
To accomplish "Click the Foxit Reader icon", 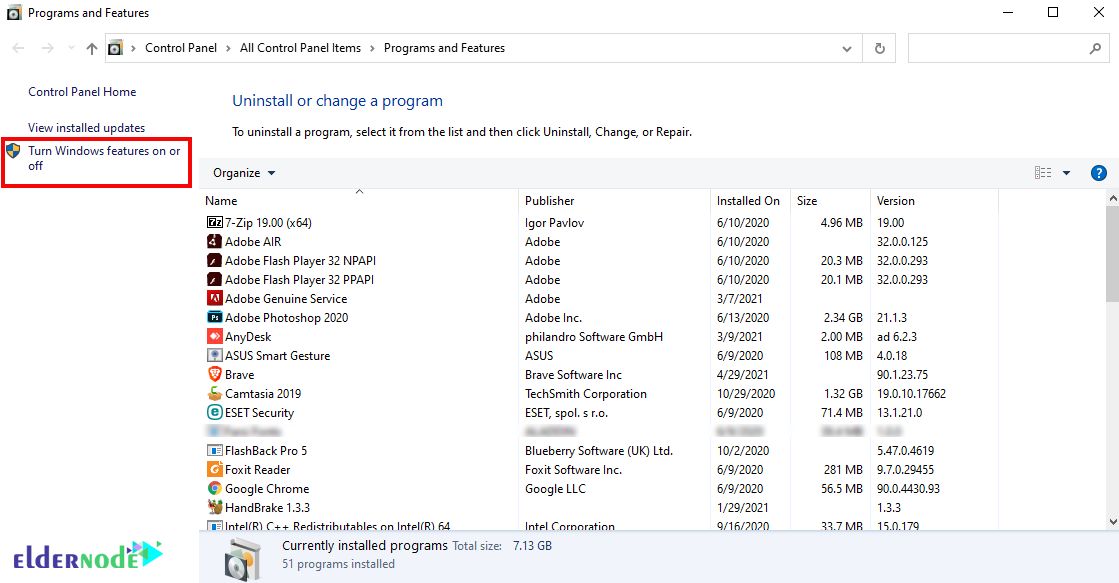I will 213,469.
